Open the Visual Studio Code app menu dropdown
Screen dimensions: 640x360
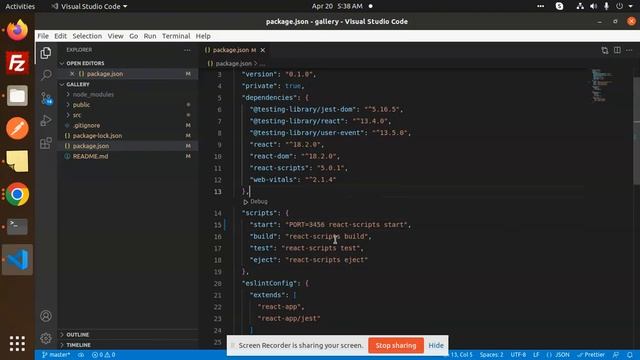click(x=89, y=6)
